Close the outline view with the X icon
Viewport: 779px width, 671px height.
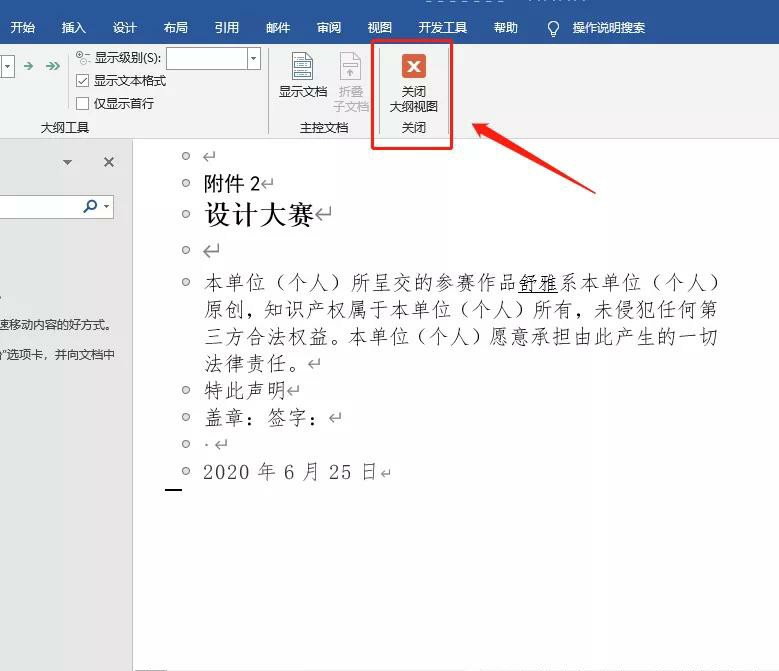tap(413, 66)
